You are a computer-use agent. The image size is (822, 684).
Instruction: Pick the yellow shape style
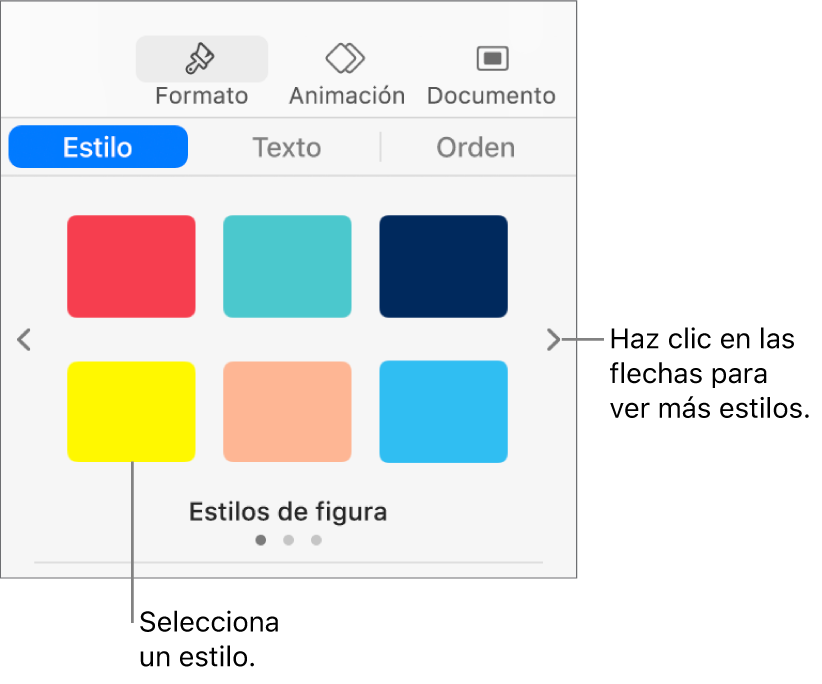pyautogui.click(x=131, y=412)
